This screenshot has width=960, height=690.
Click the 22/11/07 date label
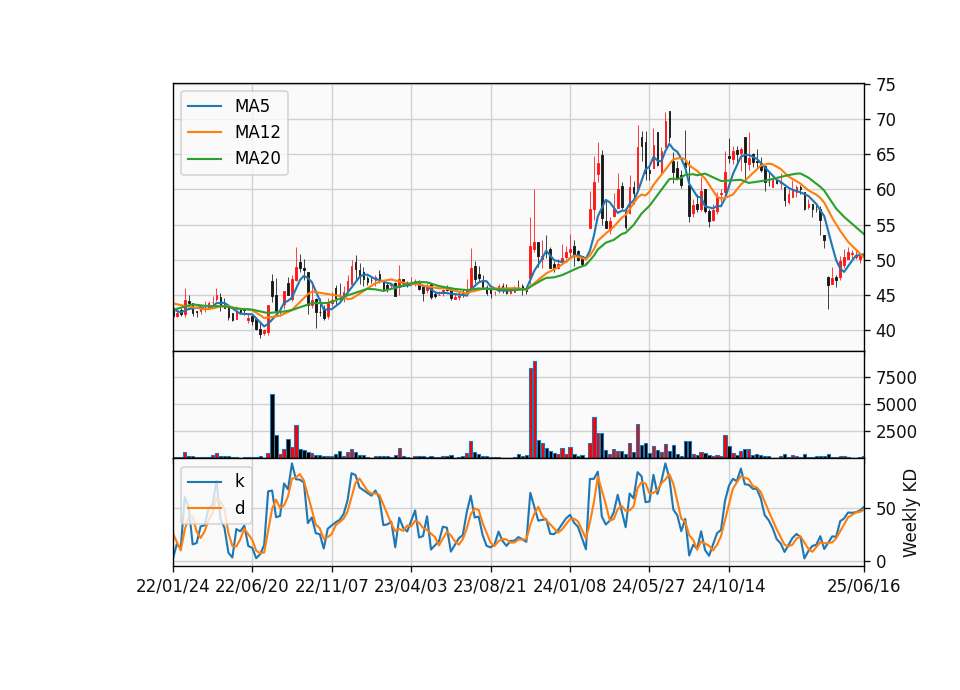tap(332, 586)
